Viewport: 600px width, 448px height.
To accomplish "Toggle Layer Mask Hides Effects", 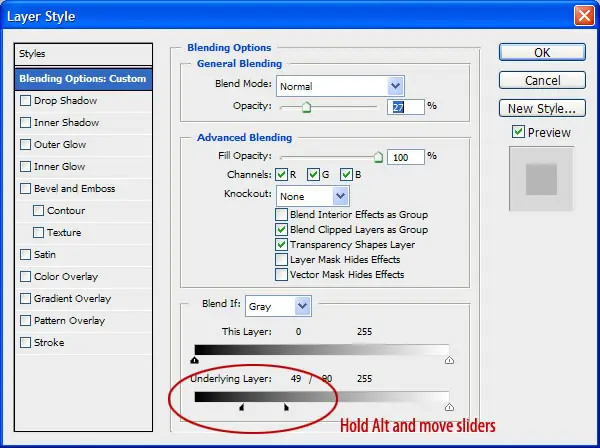I will point(281,259).
